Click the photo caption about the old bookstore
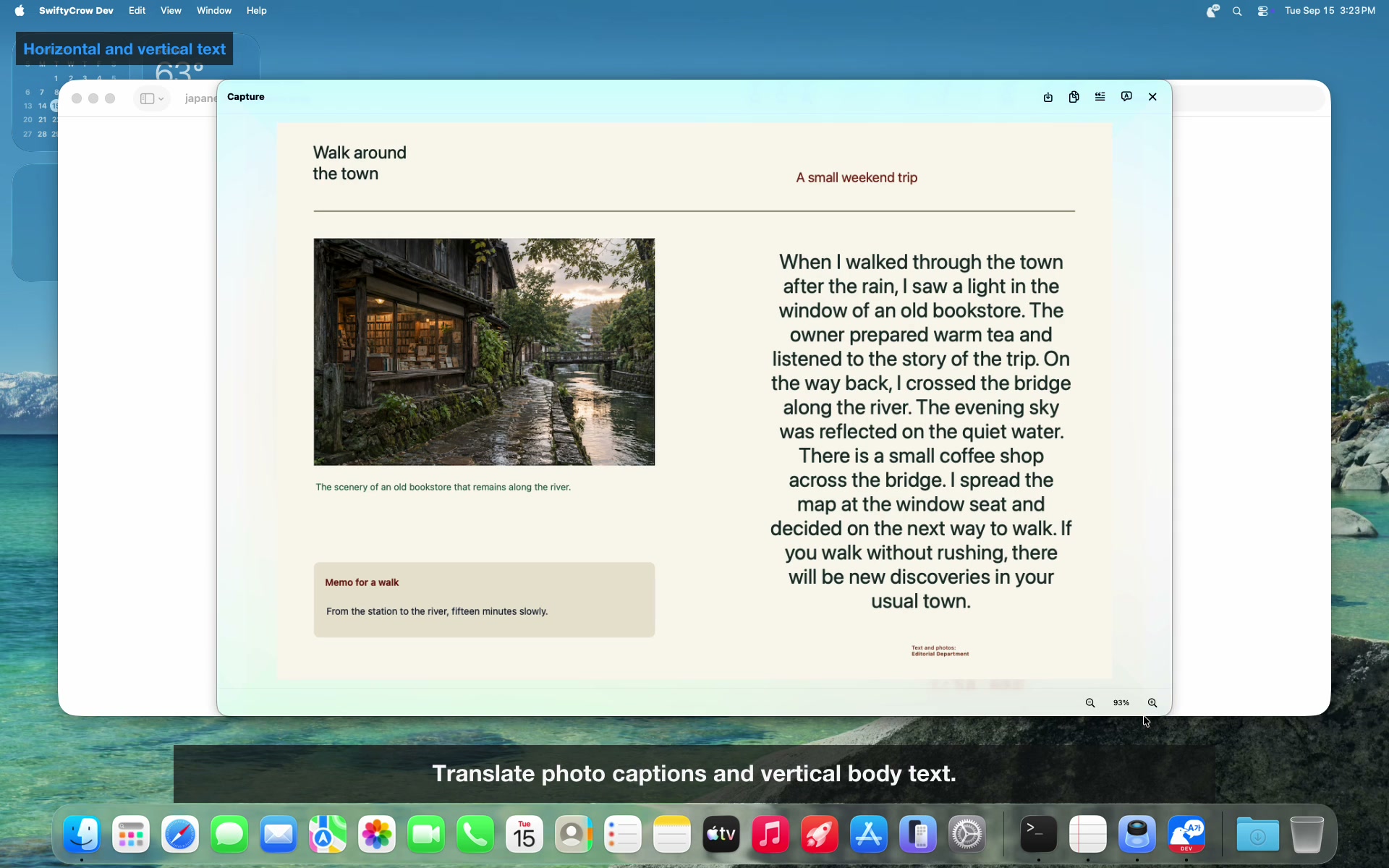 [443, 487]
